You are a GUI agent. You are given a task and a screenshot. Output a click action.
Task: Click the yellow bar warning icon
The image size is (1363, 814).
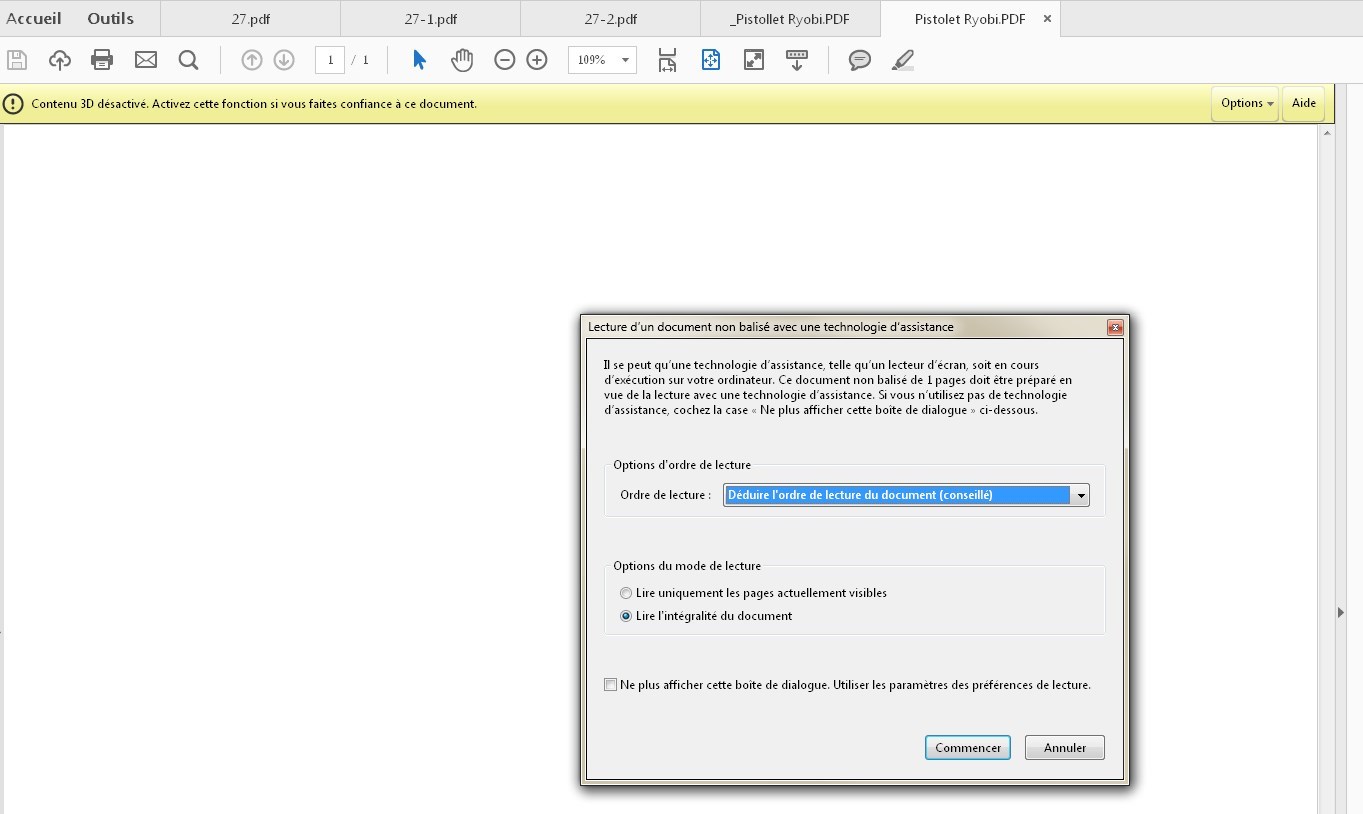pyautogui.click(x=13, y=103)
